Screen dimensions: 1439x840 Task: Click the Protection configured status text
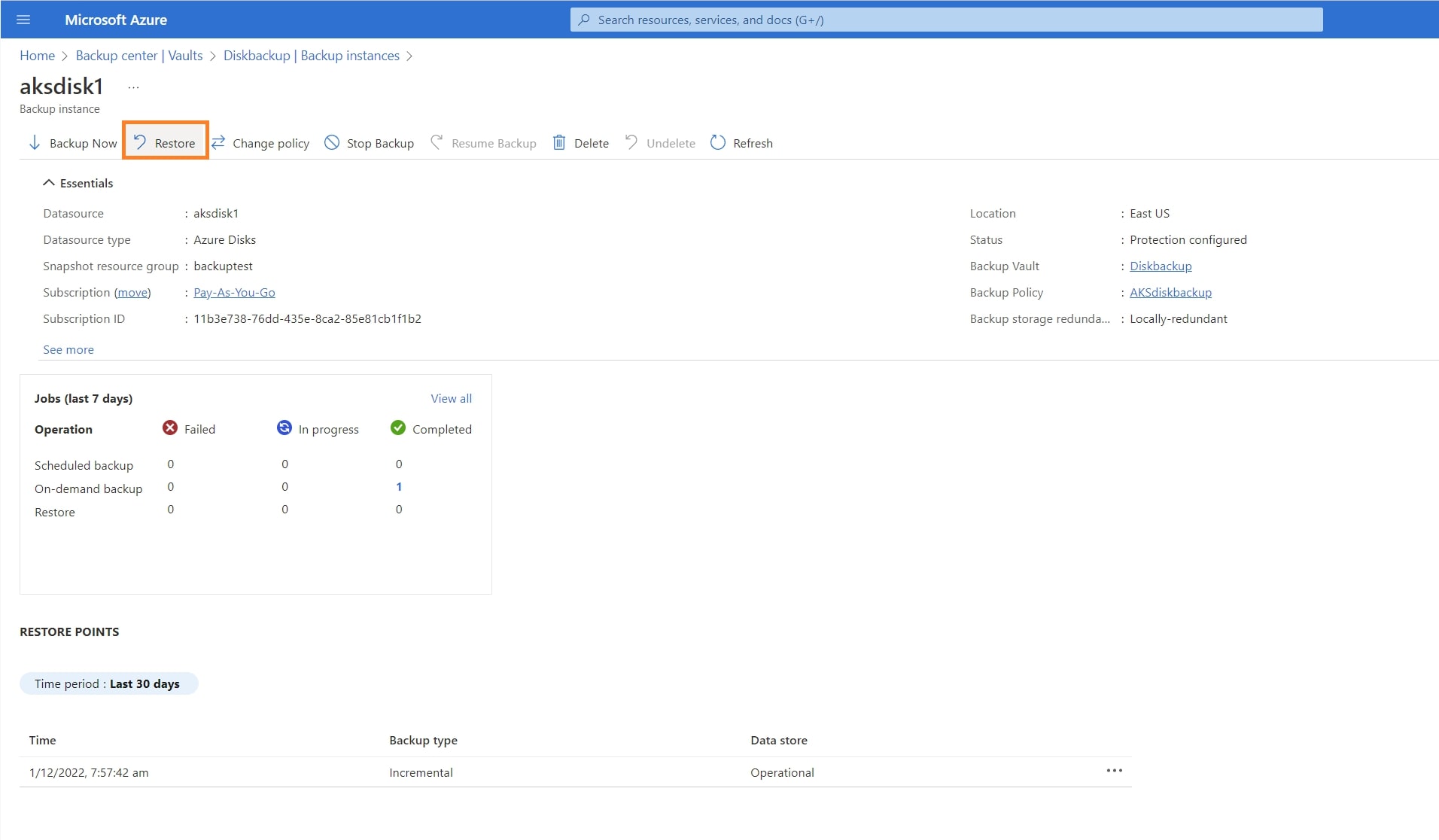1188,239
